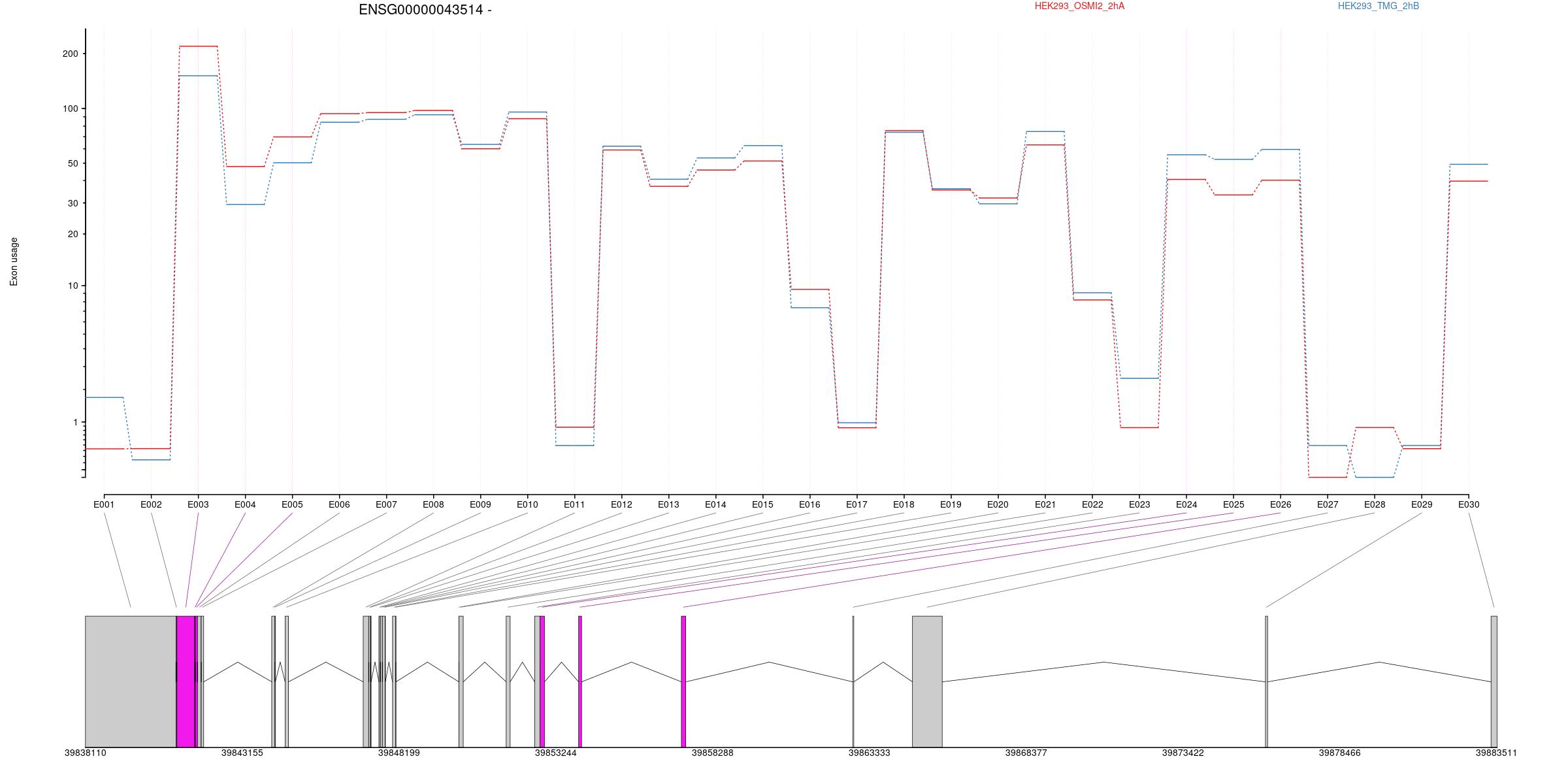Click genomic coordinate 39853244
The width and height of the screenshot is (1568, 784).
coord(555,753)
